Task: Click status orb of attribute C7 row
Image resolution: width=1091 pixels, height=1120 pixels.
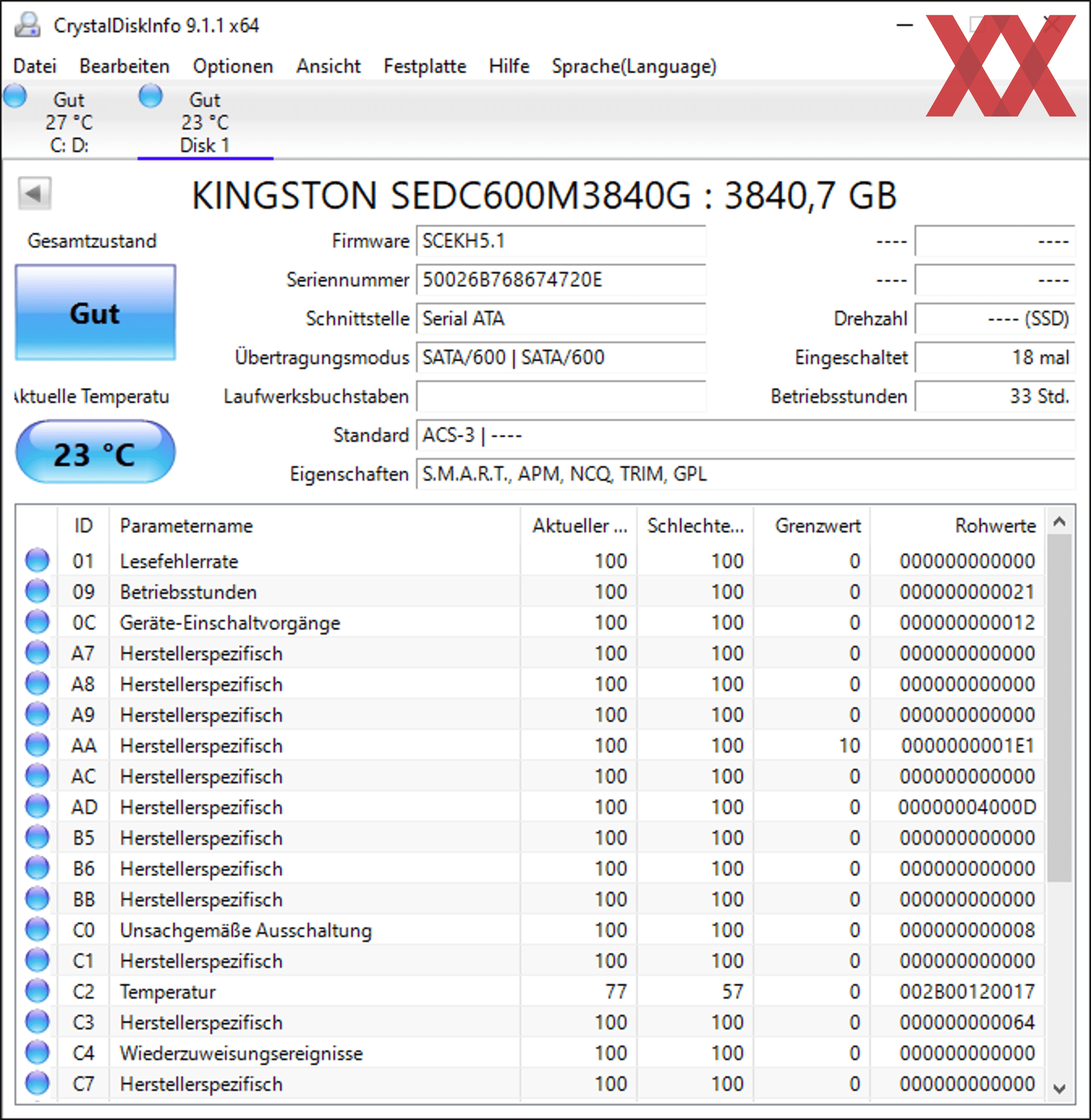Action: pos(38,1084)
